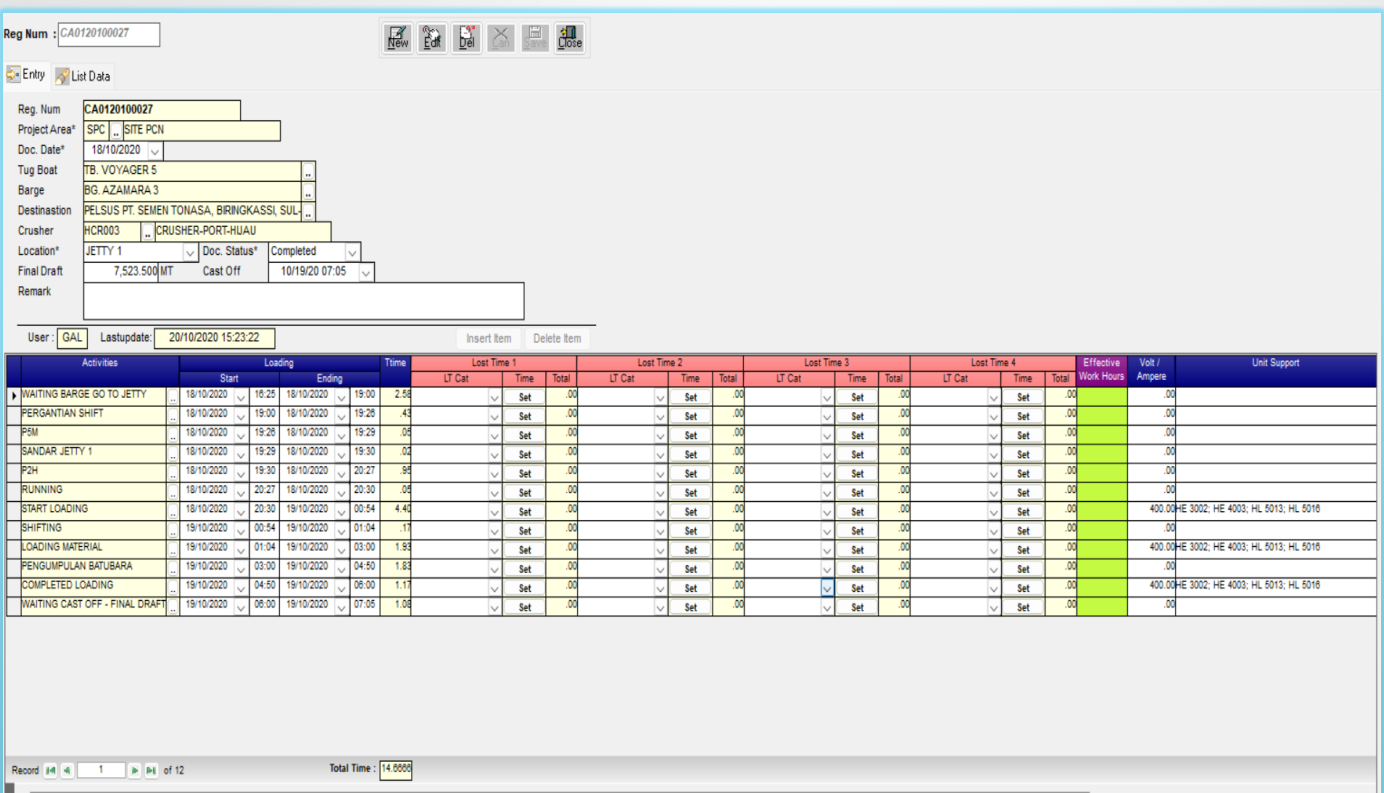Screen dimensions: 1384x793
Task: Click ending time 07:05 in last row
Action: pyautogui.click(x=364, y=605)
